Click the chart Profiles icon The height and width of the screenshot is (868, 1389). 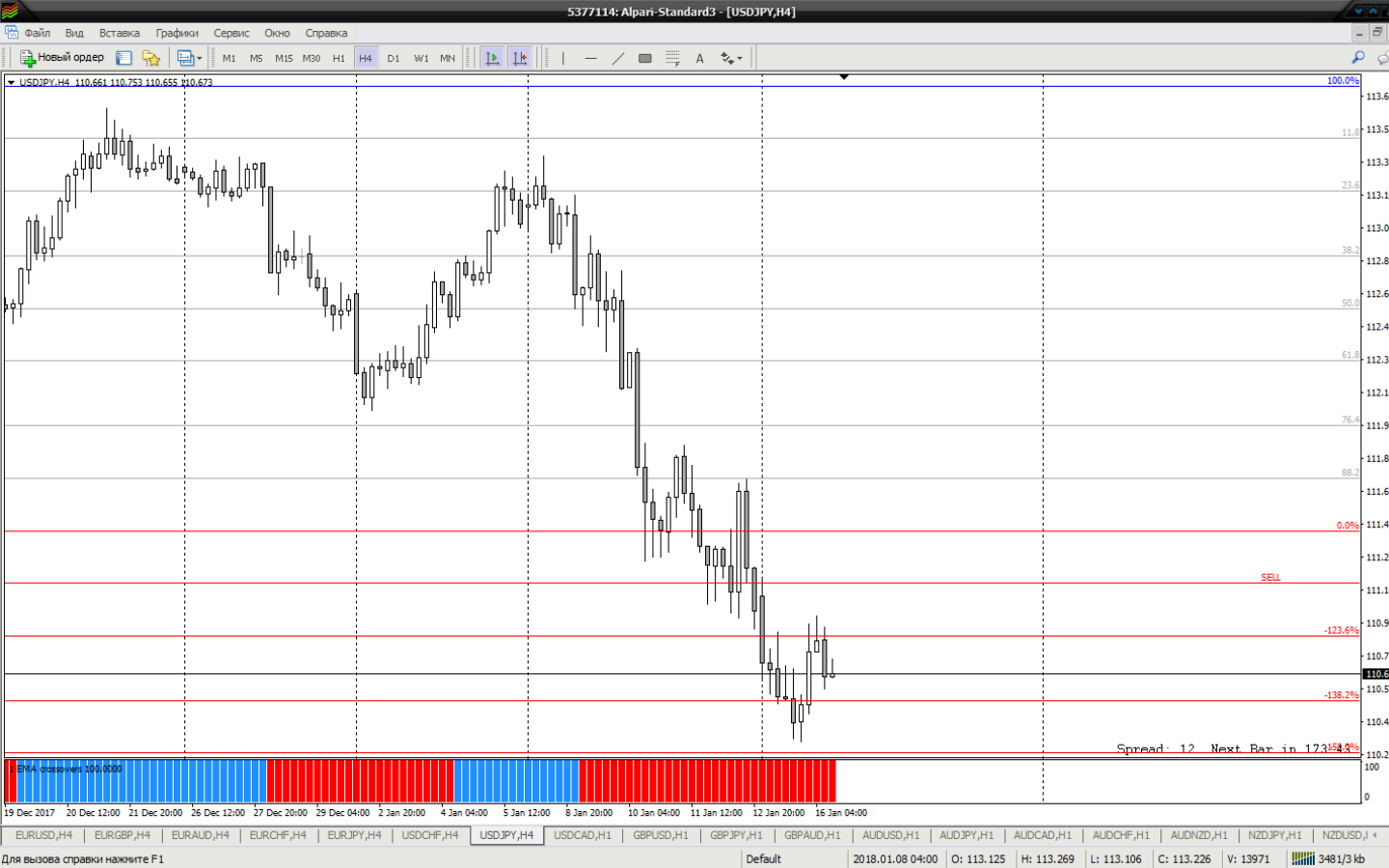[185, 58]
